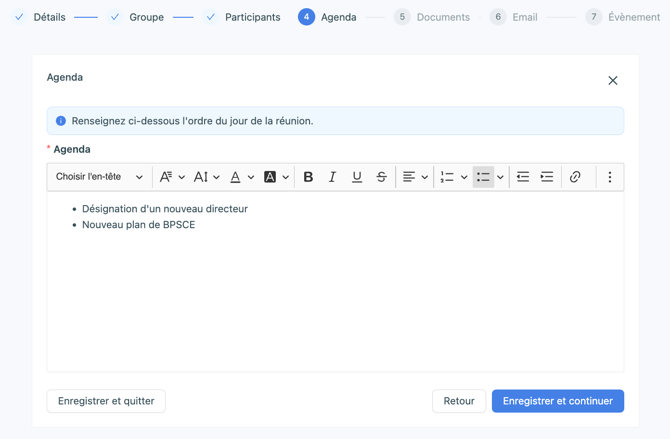Expand the font size dropdown
The height and width of the screenshot is (439, 670).
[x=206, y=177]
